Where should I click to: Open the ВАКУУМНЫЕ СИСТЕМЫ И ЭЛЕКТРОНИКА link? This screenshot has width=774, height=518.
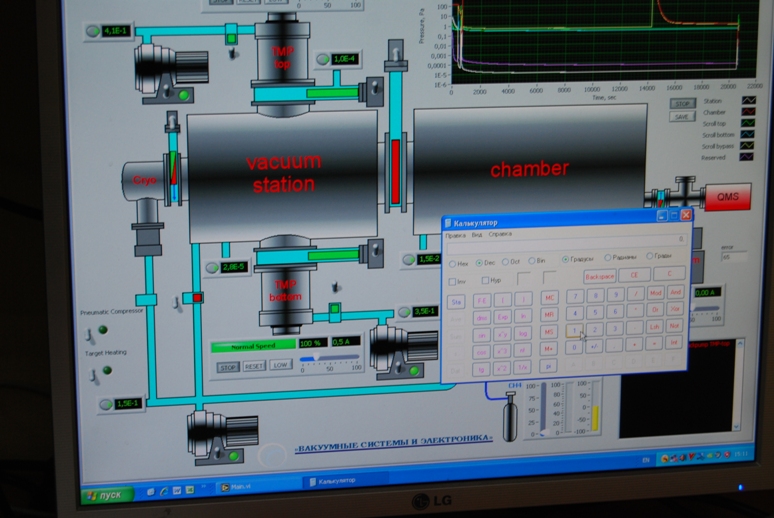[x=393, y=442]
